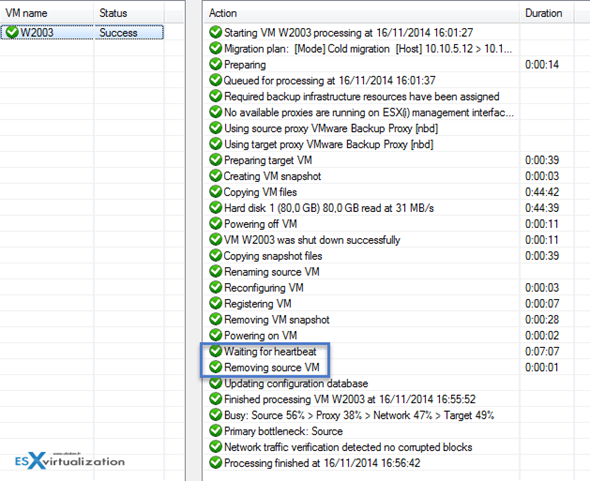Select the 'Preparing target VM' entry text
The image size is (590, 481).
268,160
